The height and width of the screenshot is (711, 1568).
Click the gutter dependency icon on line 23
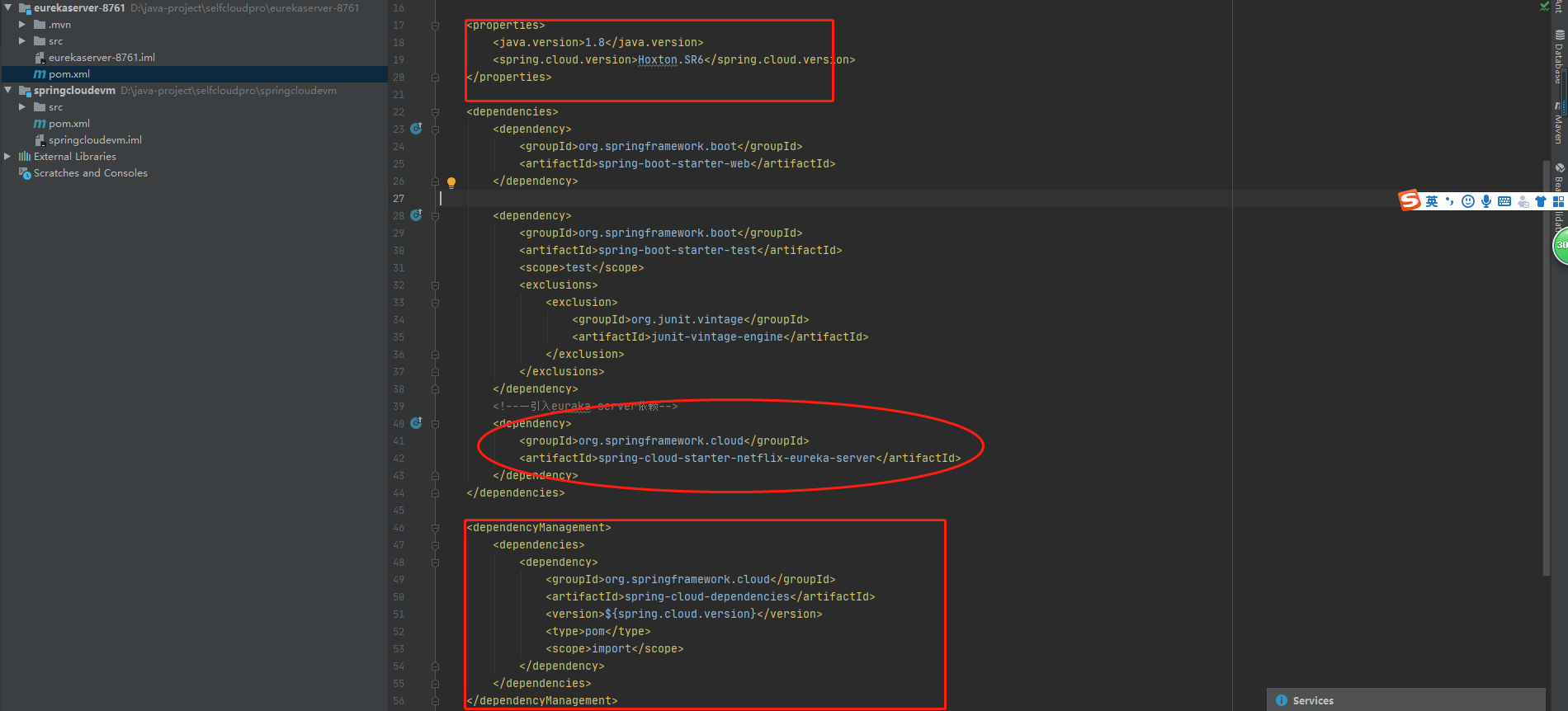point(416,129)
